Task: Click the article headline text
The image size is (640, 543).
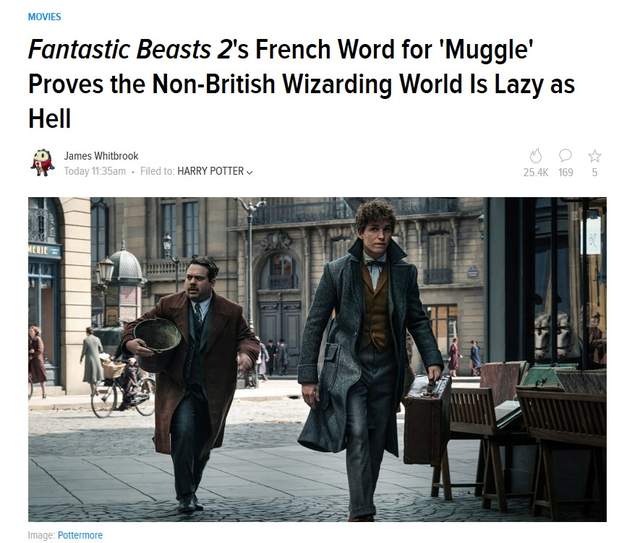Action: click(x=301, y=84)
